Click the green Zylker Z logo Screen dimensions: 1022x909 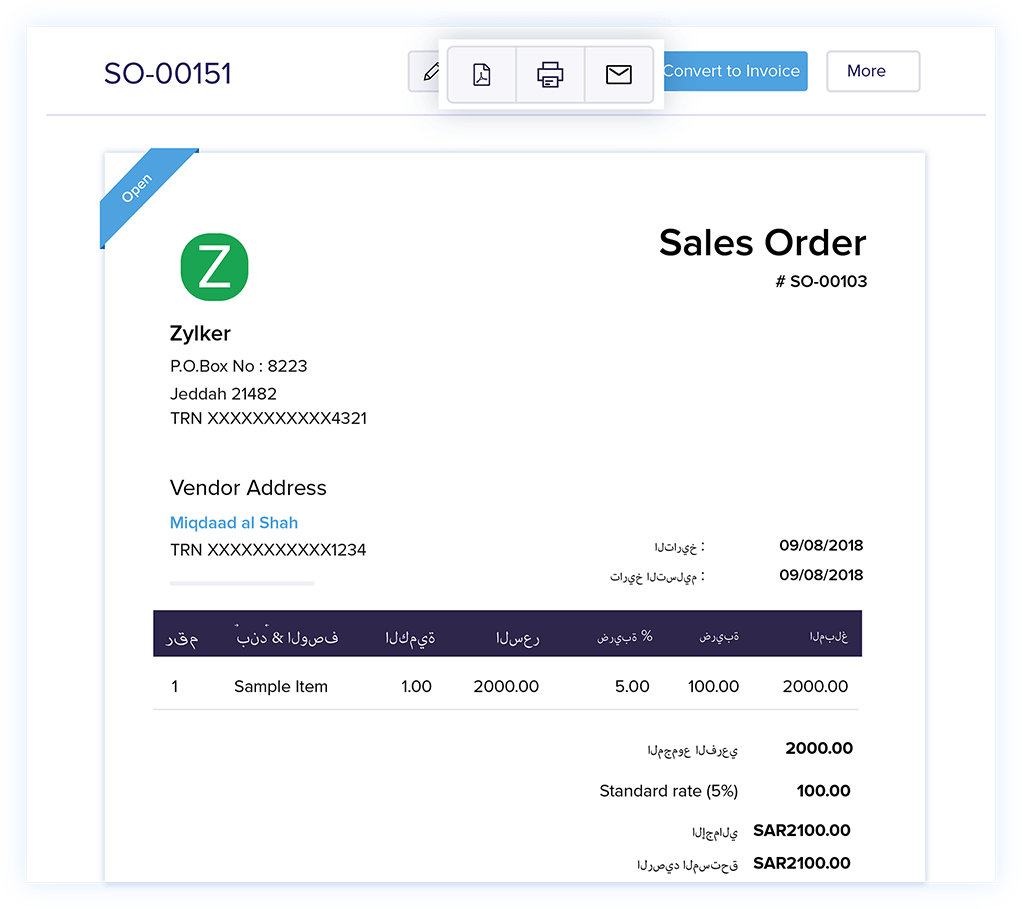click(214, 267)
